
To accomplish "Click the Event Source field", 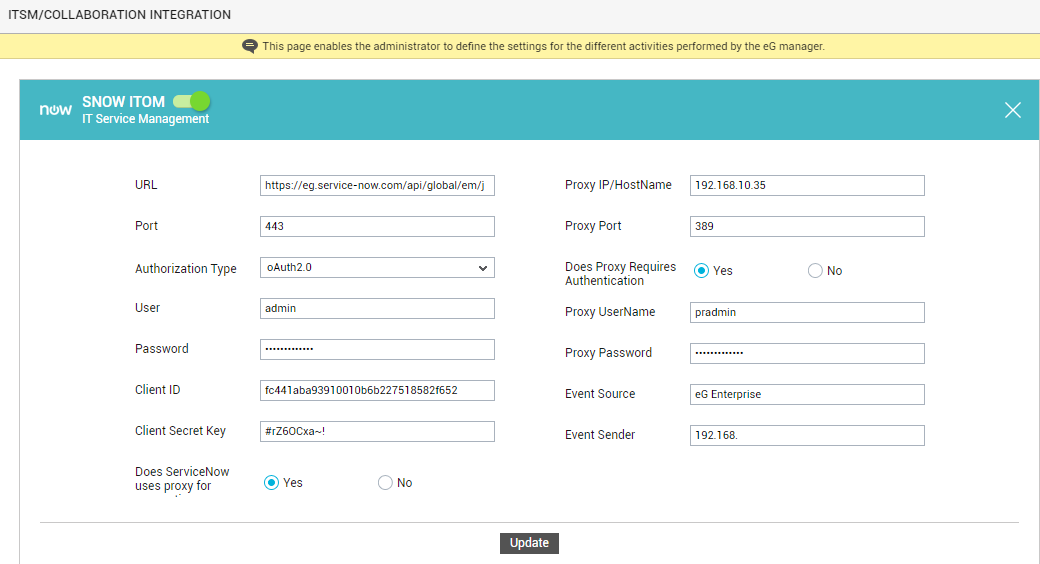I will [x=807, y=395].
